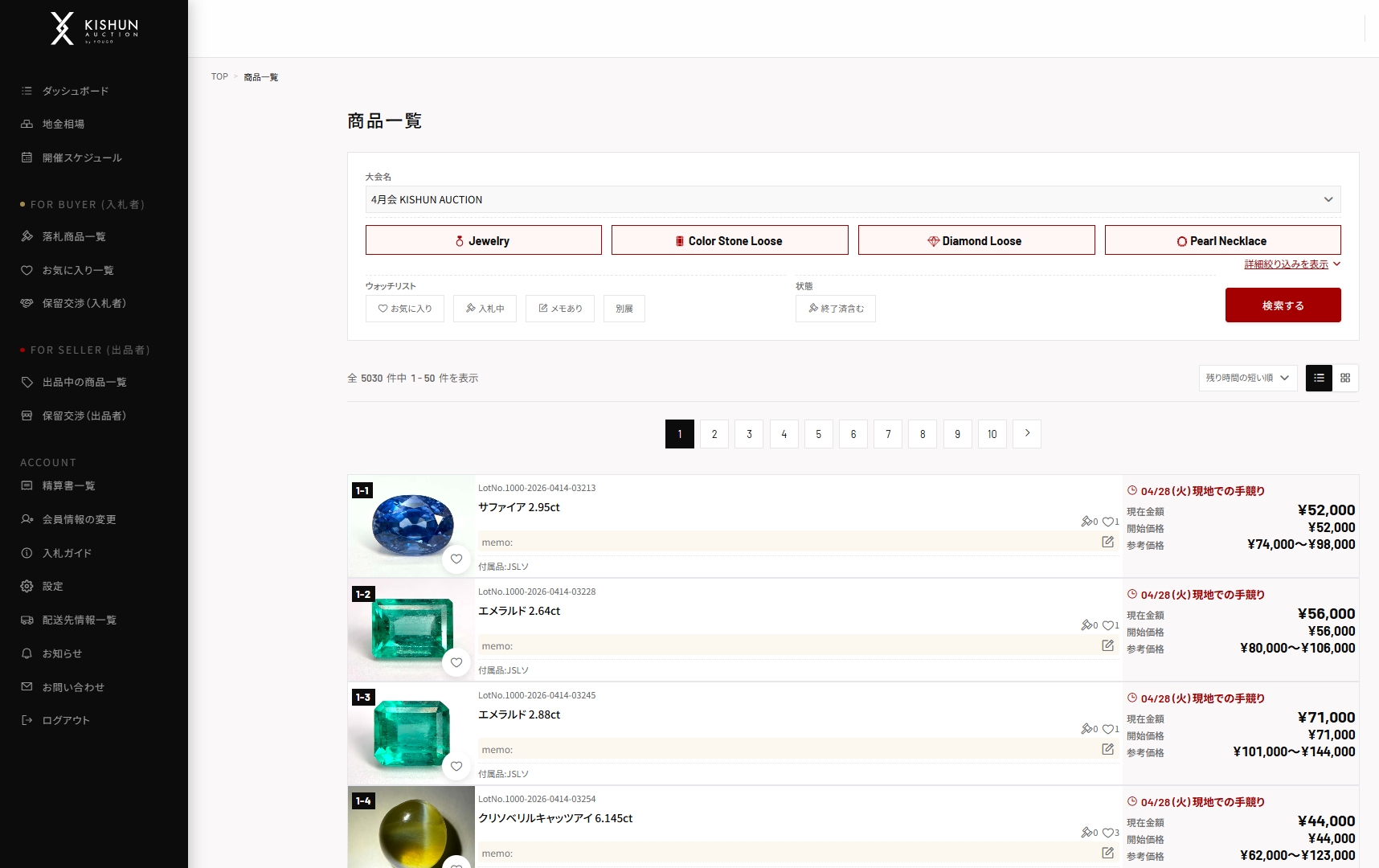The image size is (1379, 868).
Task: Go to page 5 of results
Action: click(x=818, y=434)
